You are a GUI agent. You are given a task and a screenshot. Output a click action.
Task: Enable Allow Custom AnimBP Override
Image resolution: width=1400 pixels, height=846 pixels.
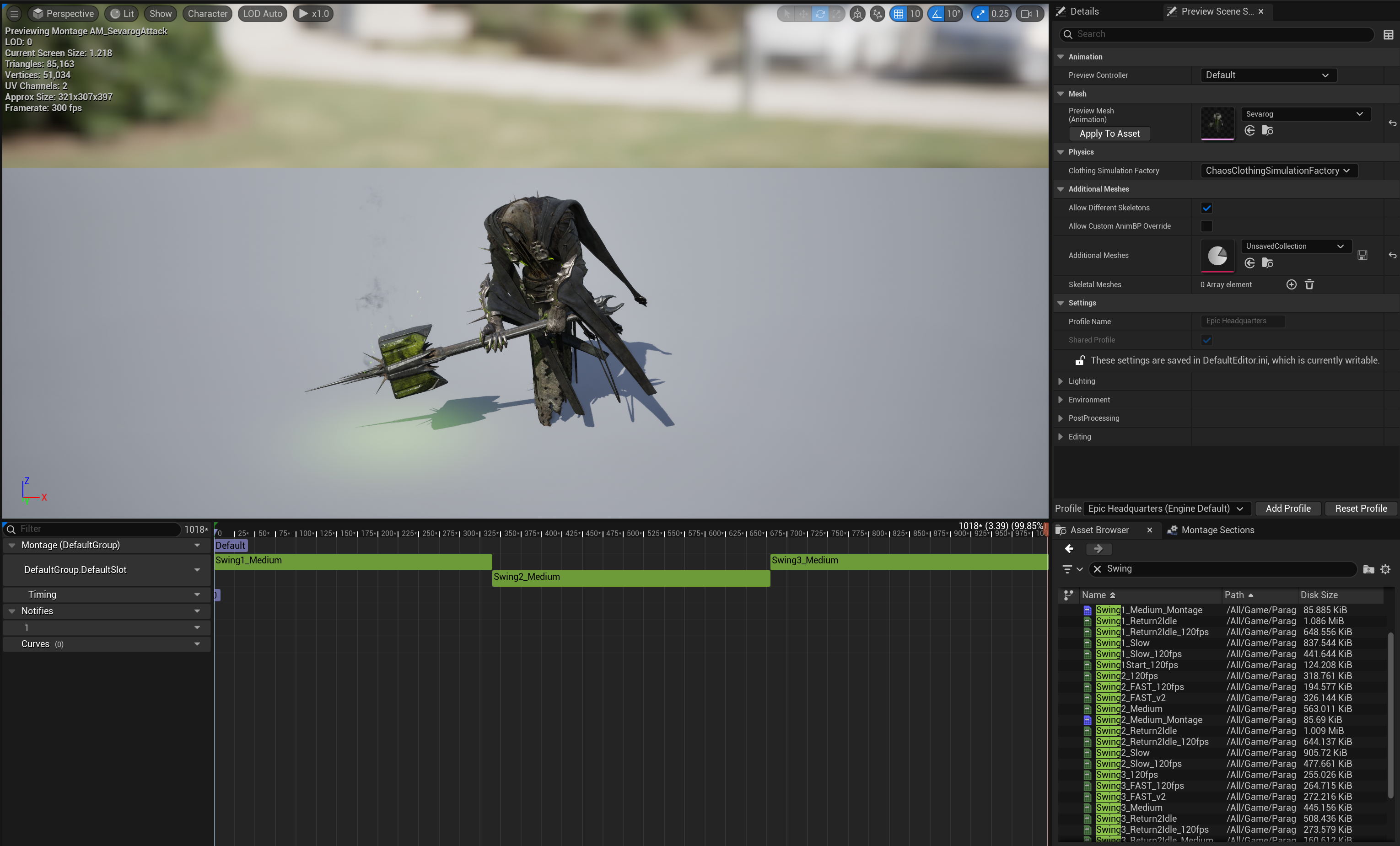[1206, 226]
